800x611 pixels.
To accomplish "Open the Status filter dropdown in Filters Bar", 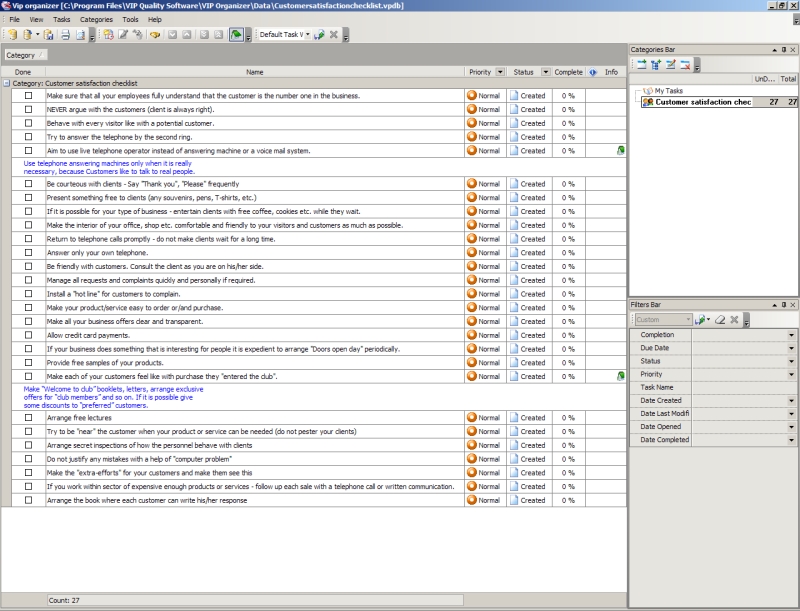I will click(x=791, y=361).
